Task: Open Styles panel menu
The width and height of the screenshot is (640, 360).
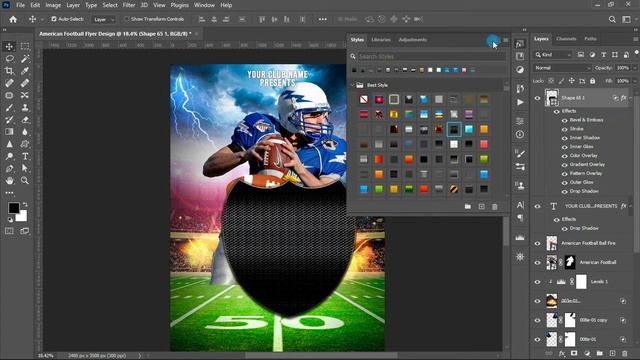Action: [506, 40]
